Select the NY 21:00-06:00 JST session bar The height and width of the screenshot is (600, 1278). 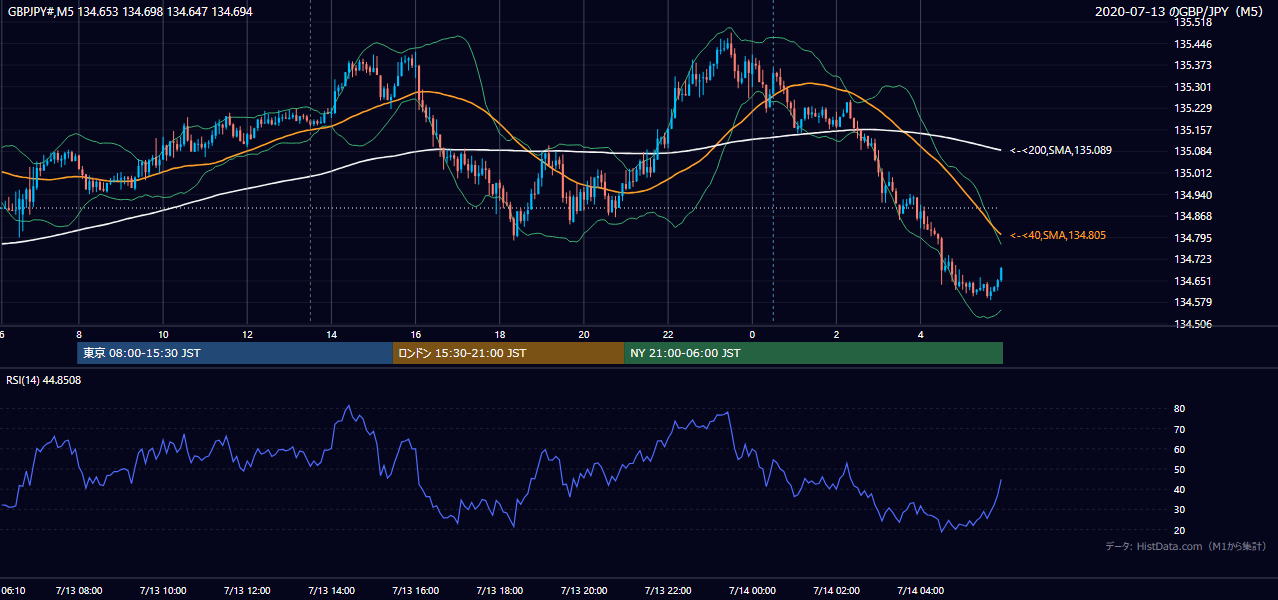pos(813,353)
